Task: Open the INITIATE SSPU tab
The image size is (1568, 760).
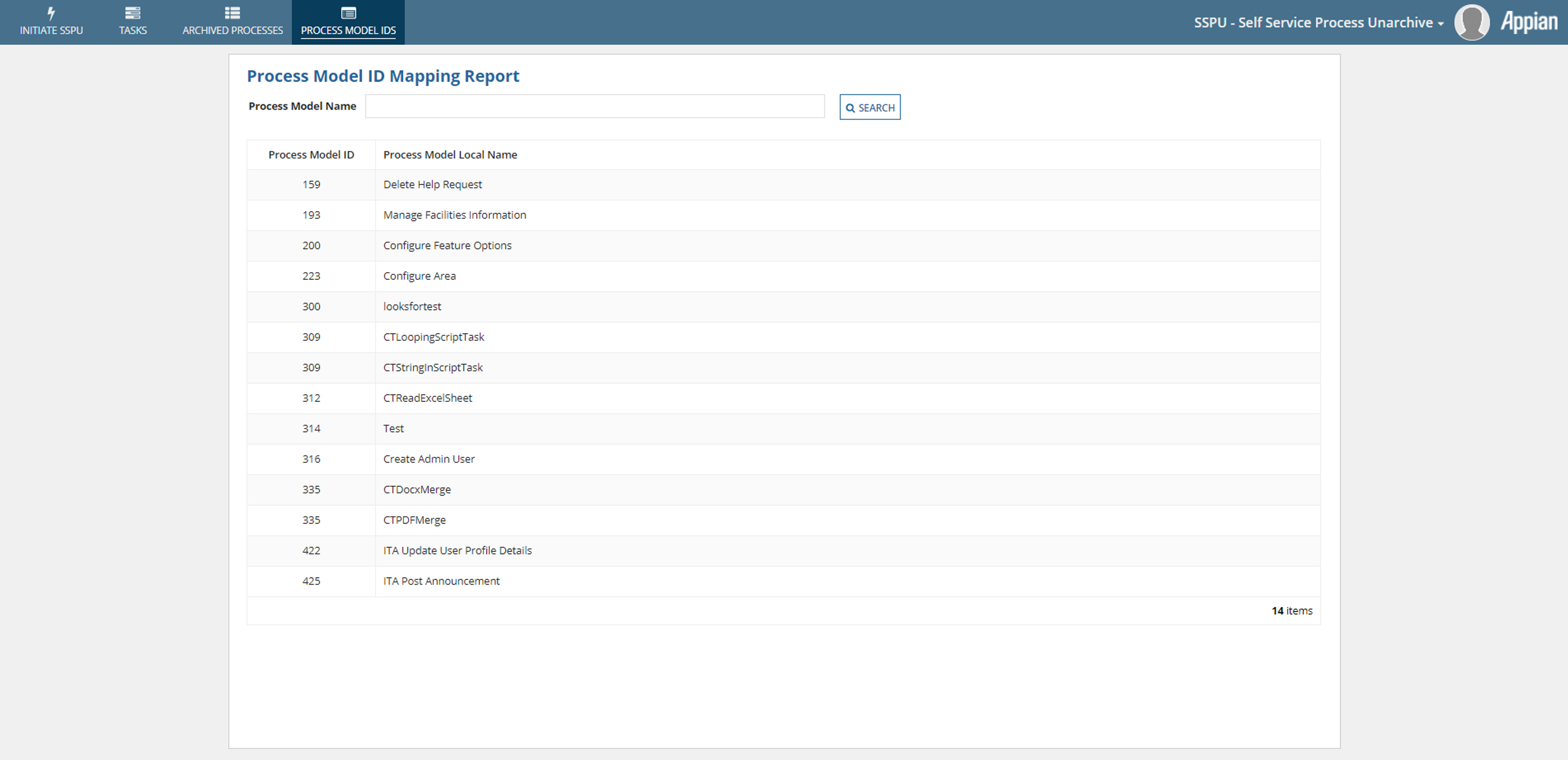Action: point(51,22)
